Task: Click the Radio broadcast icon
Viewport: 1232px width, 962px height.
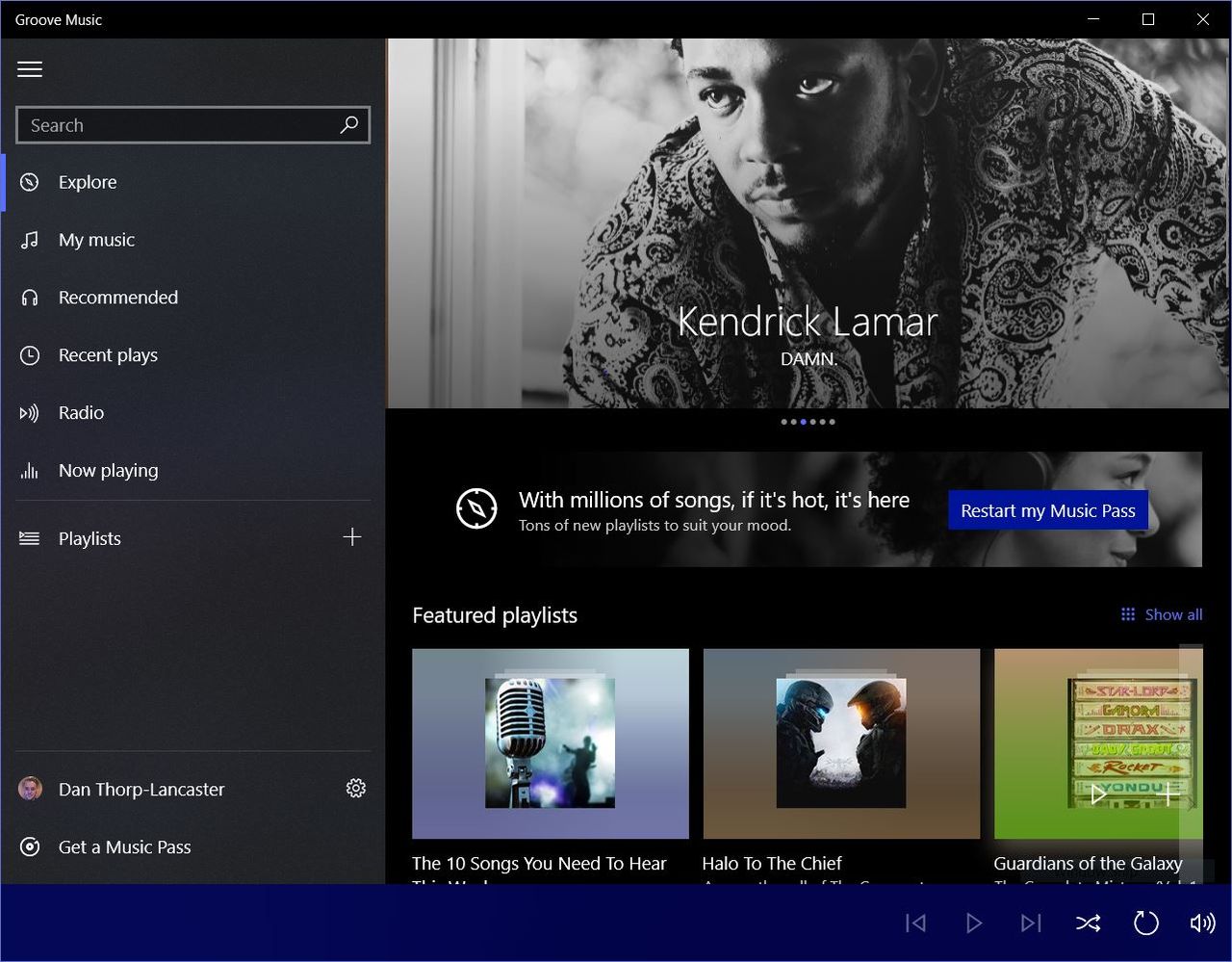Action: (30, 413)
